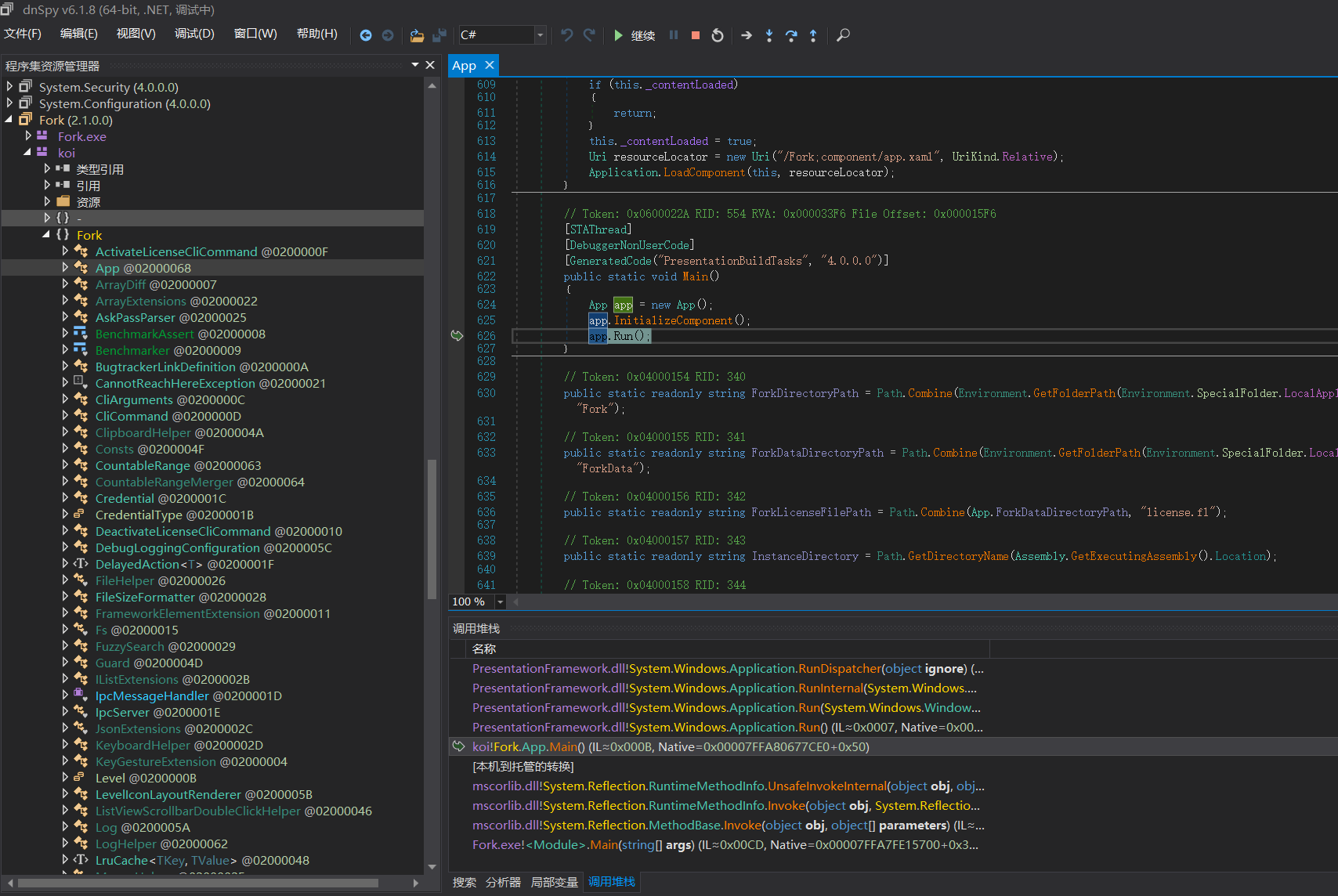Click the current statement arrow at line 626
This screenshot has height=896, width=1338.
click(457, 335)
